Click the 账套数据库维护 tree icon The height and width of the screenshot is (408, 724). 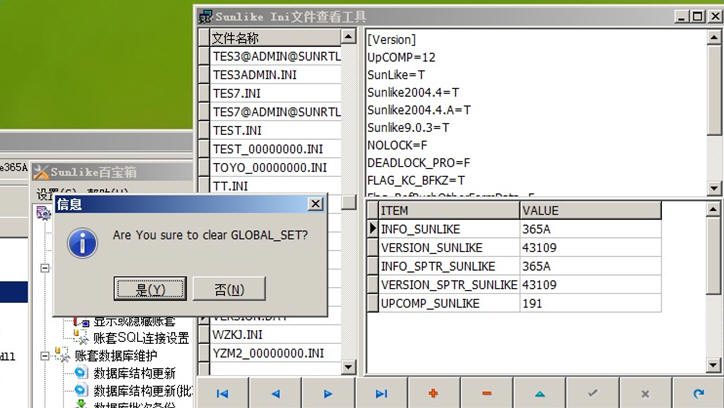click(x=62, y=354)
